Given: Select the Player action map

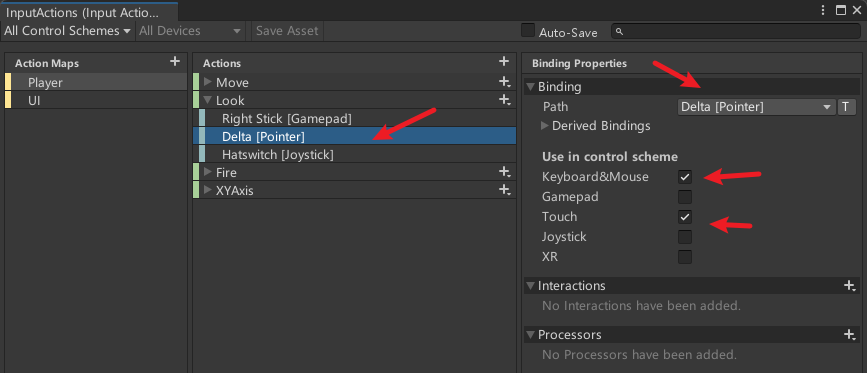Looking at the screenshot, I should click(96, 82).
